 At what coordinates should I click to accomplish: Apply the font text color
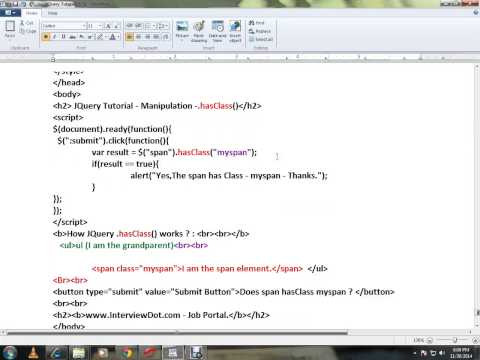click(x=112, y=37)
